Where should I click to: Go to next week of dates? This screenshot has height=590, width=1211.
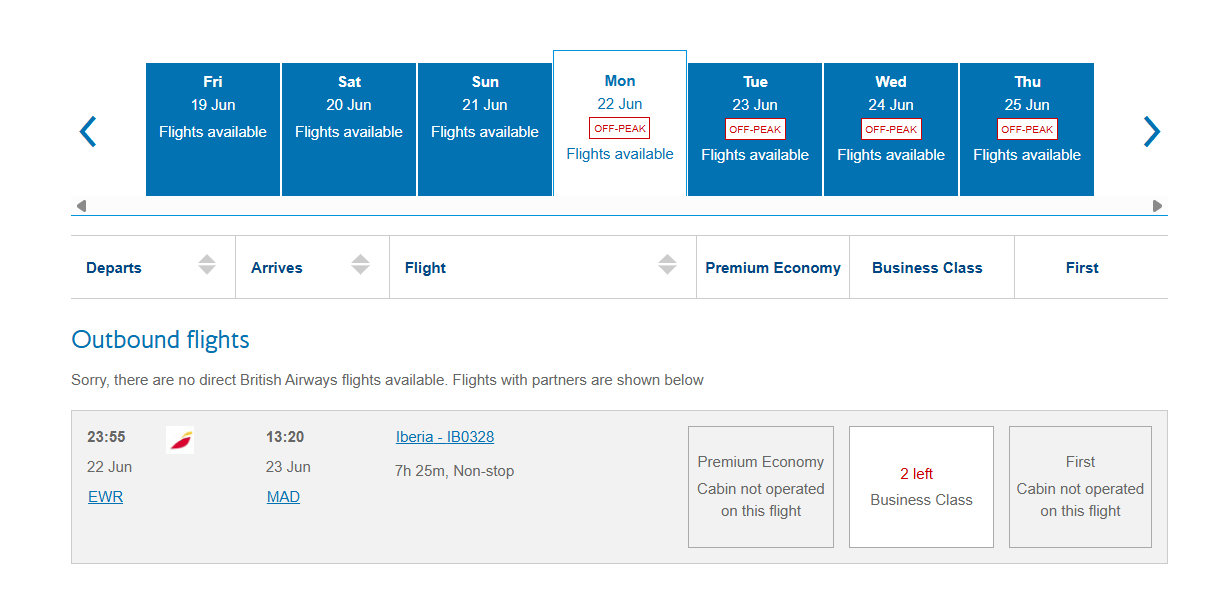[x=1152, y=131]
